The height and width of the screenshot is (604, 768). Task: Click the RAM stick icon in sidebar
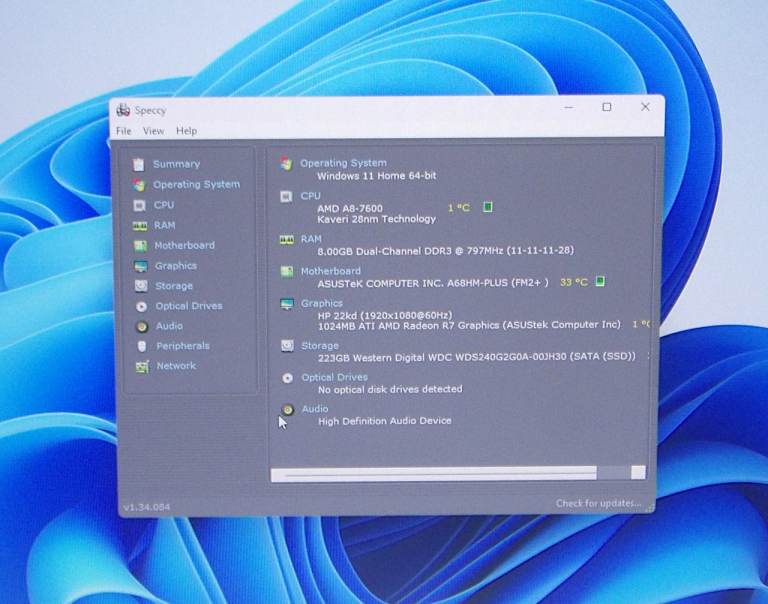click(140, 225)
